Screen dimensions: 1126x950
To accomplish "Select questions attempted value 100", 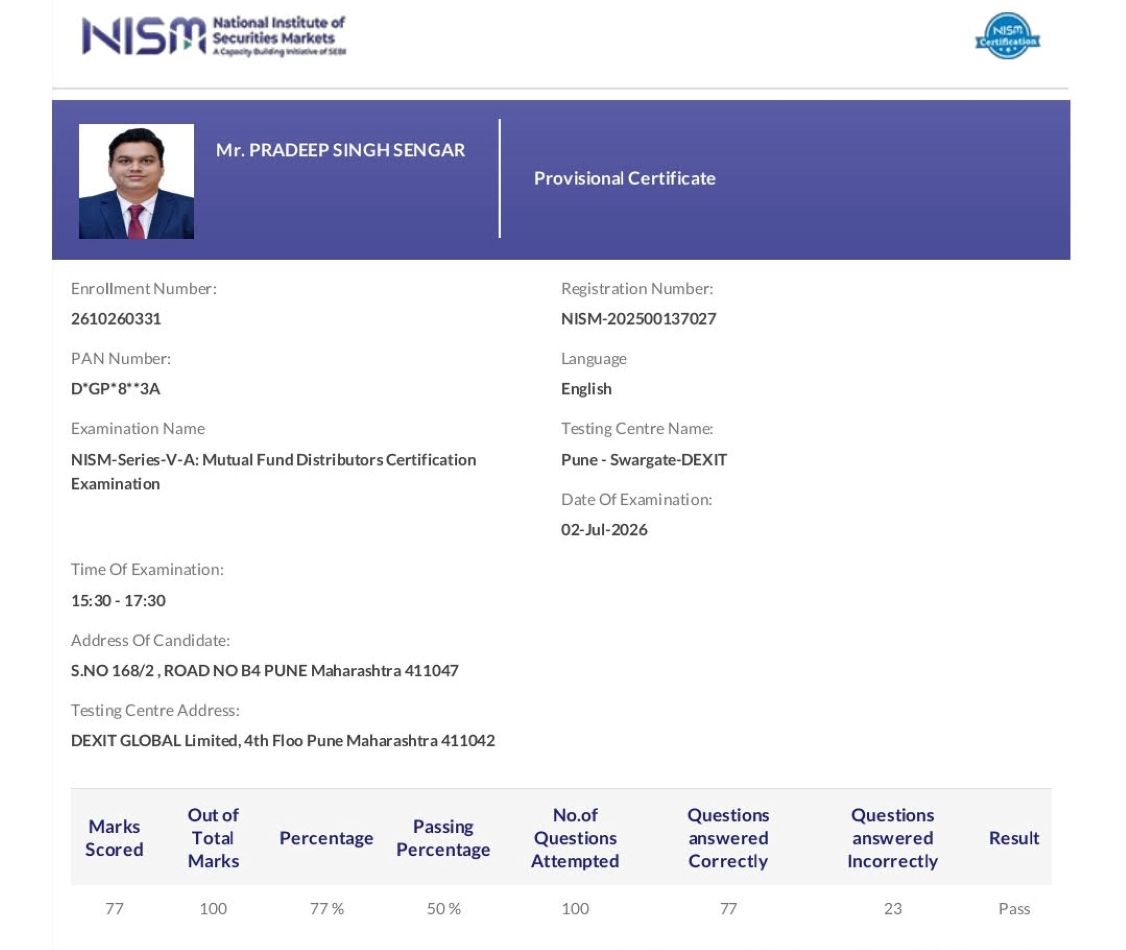I will (x=575, y=908).
